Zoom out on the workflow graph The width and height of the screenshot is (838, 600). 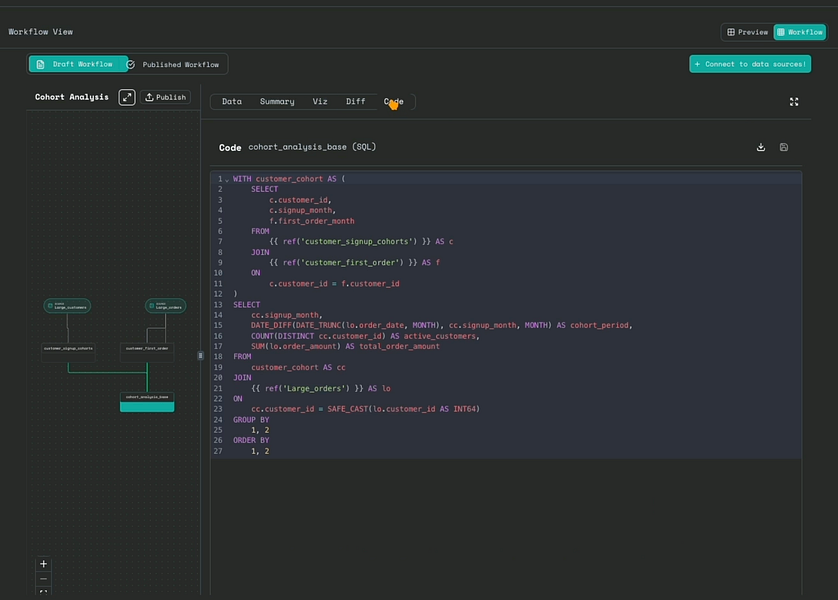[x=43, y=579]
